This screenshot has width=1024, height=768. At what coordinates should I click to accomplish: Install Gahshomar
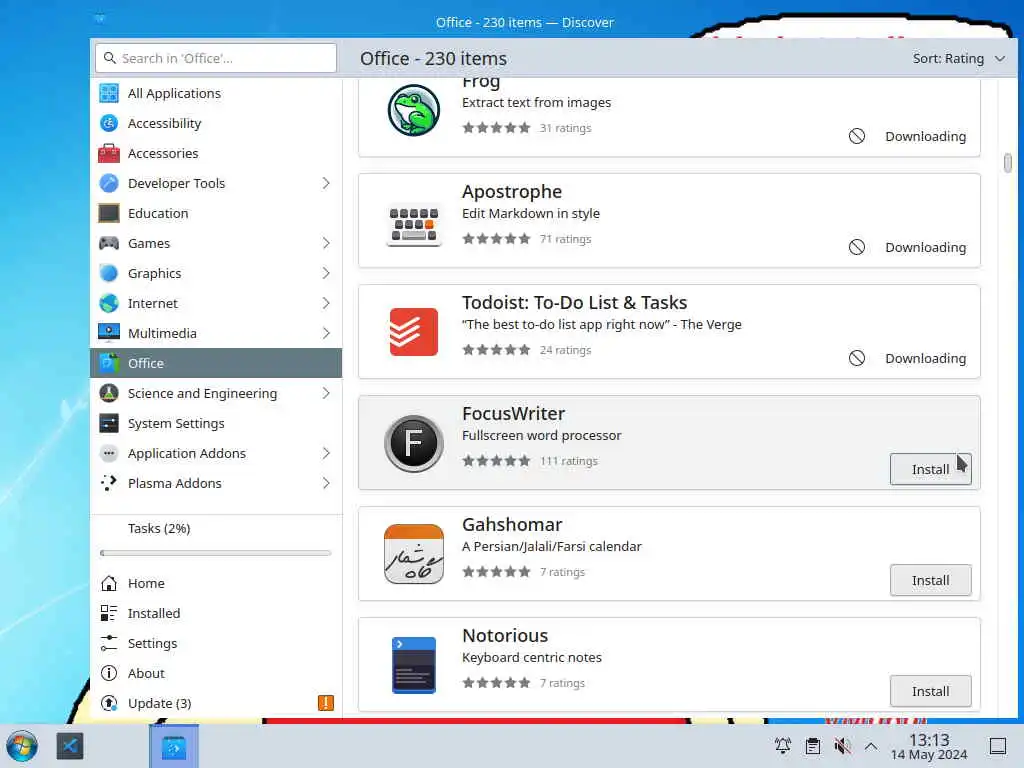[930, 581]
